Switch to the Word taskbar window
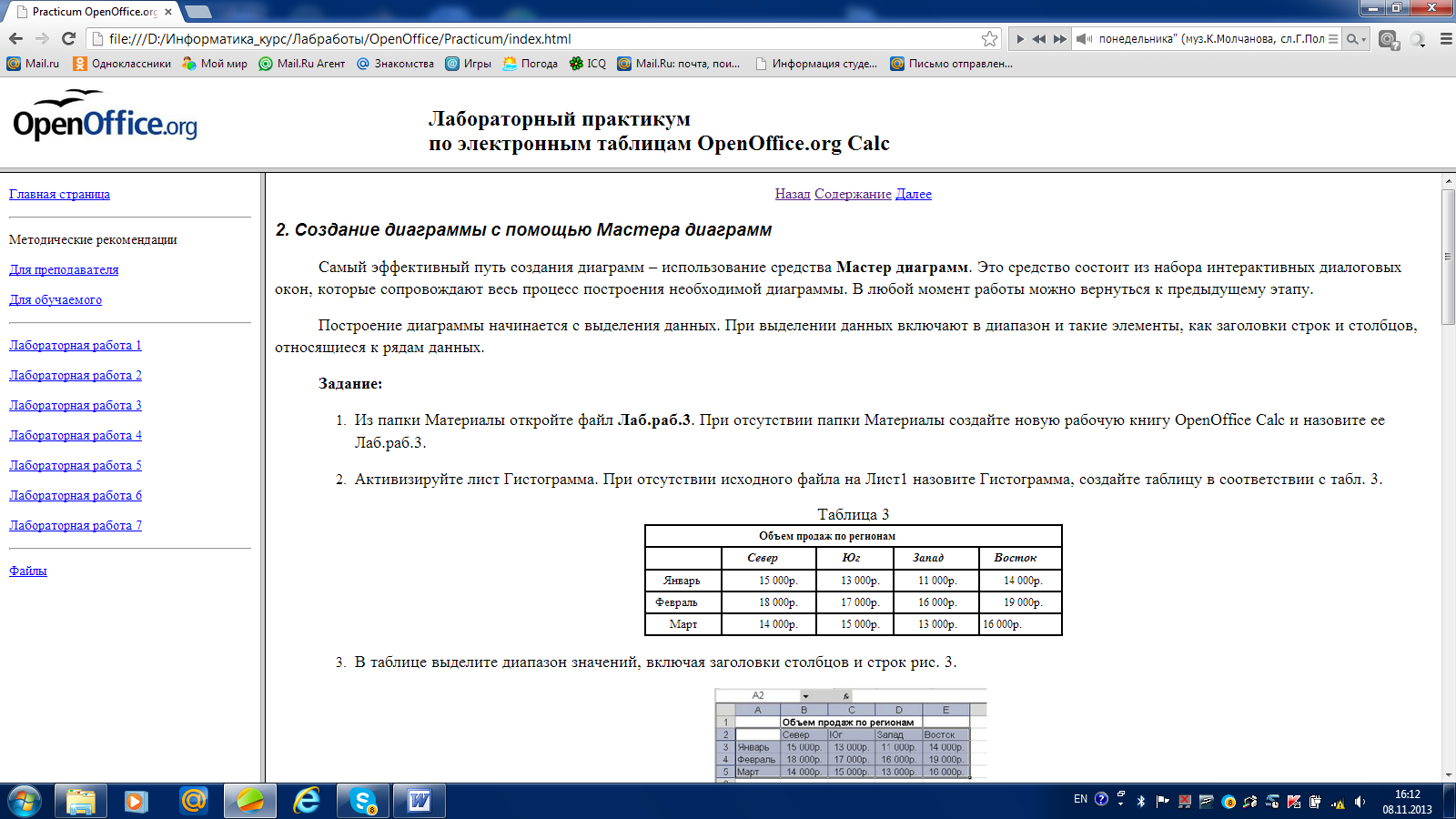The width and height of the screenshot is (1456, 819). tap(420, 801)
